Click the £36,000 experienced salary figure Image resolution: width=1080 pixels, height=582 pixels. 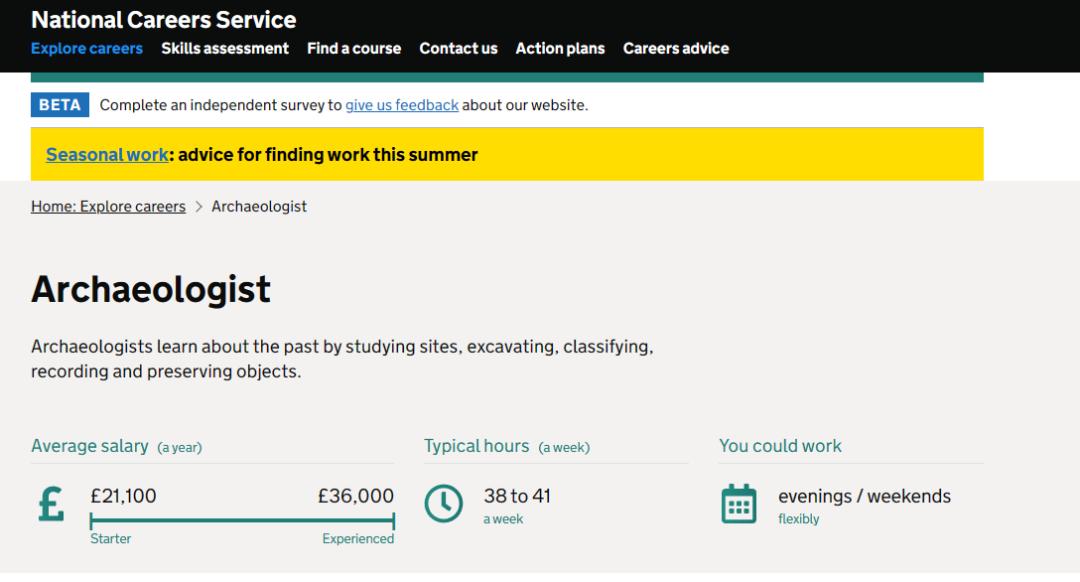pyautogui.click(x=355, y=496)
